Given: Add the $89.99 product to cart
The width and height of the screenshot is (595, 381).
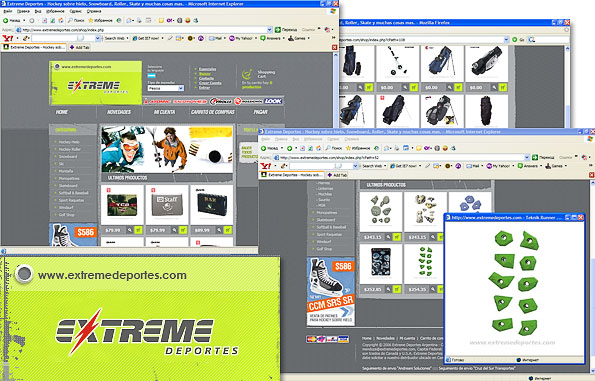Looking at the screenshot, I should (x=228, y=230).
